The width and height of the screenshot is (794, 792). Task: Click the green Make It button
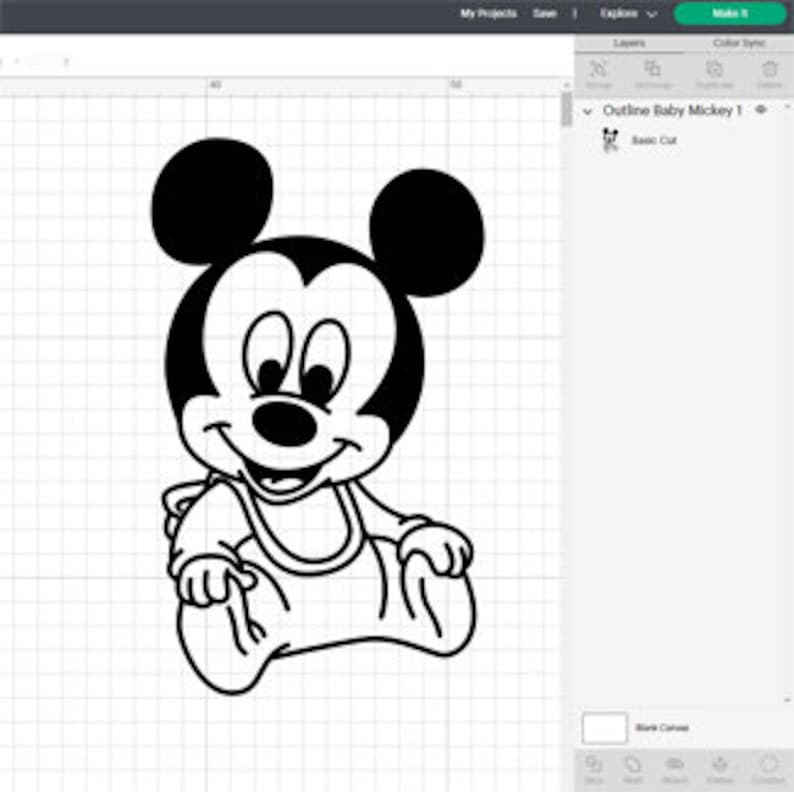pyautogui.click(x=729, y=14)
